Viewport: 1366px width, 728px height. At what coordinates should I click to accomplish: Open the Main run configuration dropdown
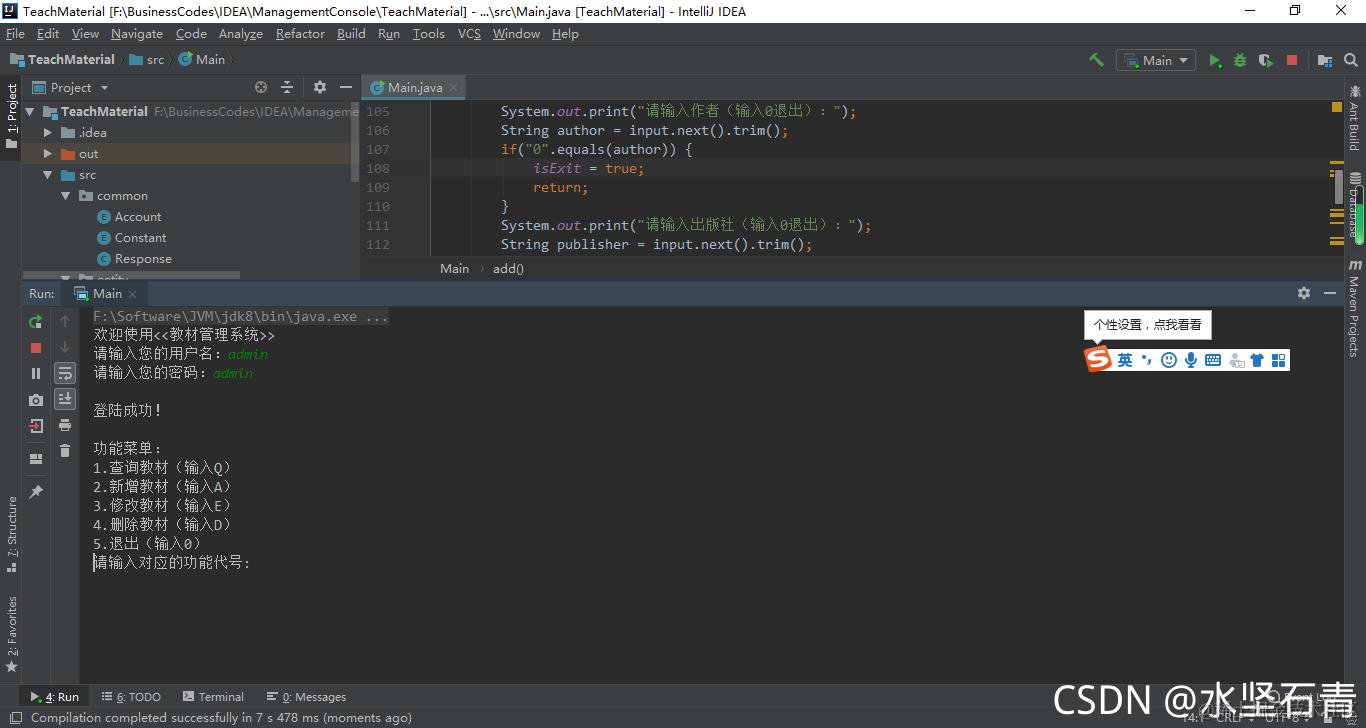pyautogui.click(x=1156, y=60)
